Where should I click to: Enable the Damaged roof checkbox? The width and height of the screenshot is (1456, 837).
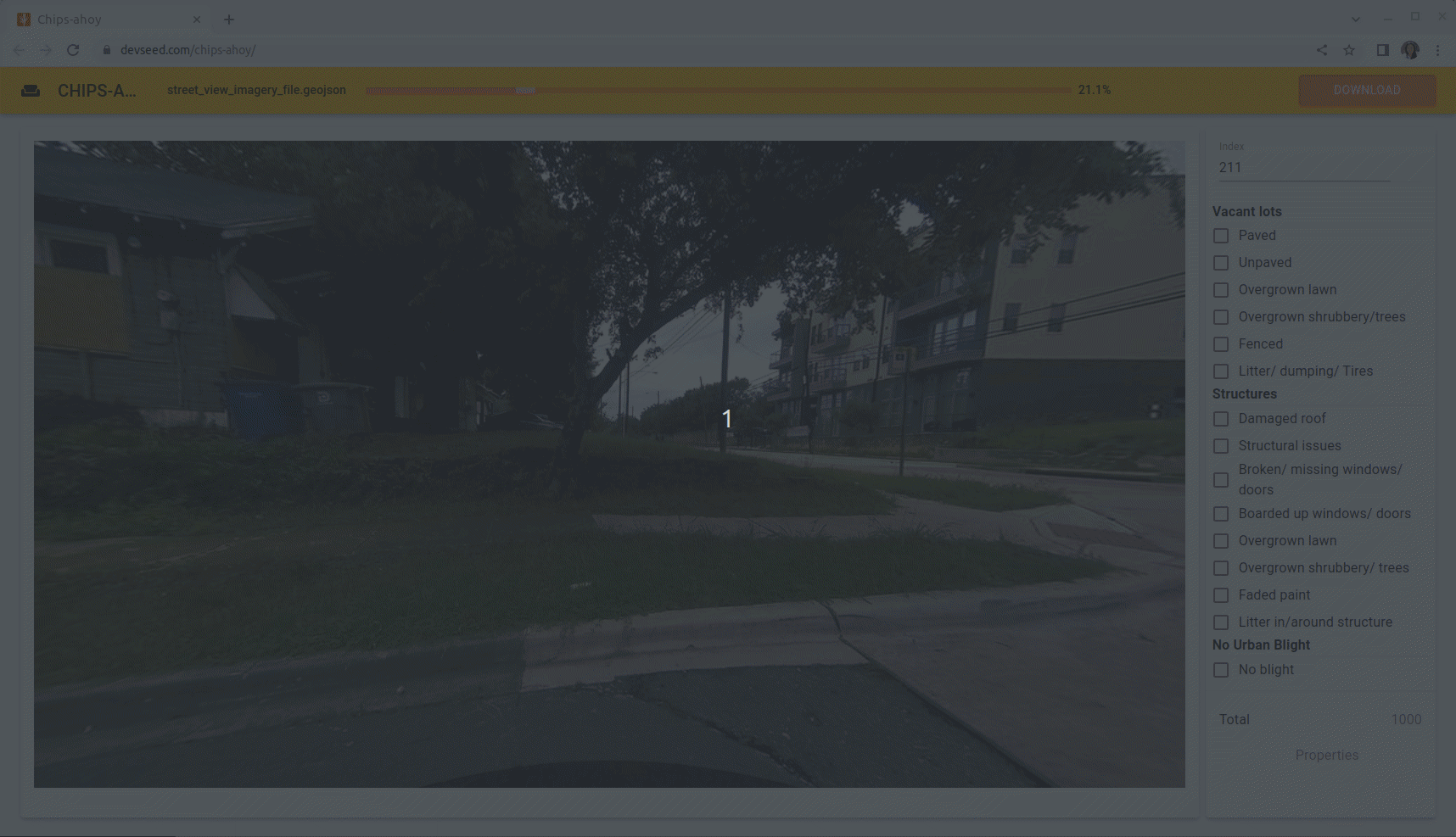click(x=1221, y=419)
